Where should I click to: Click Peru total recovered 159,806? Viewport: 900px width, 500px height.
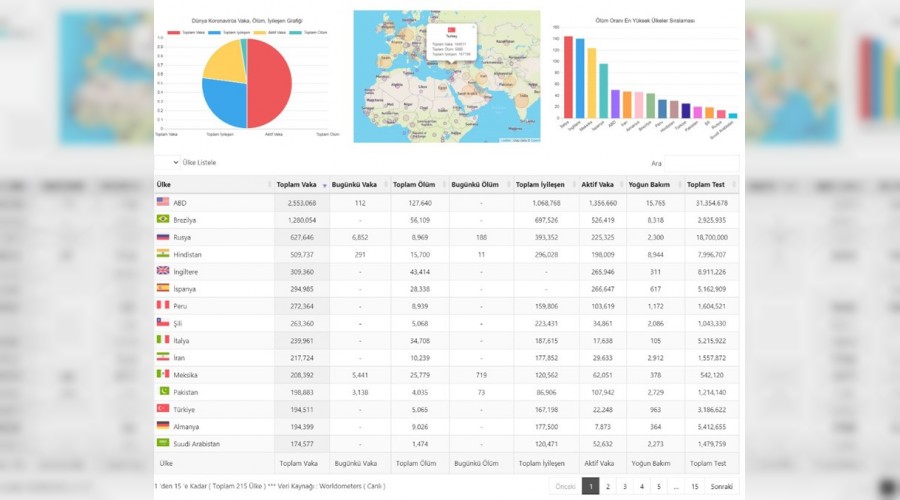pos(546,307)
